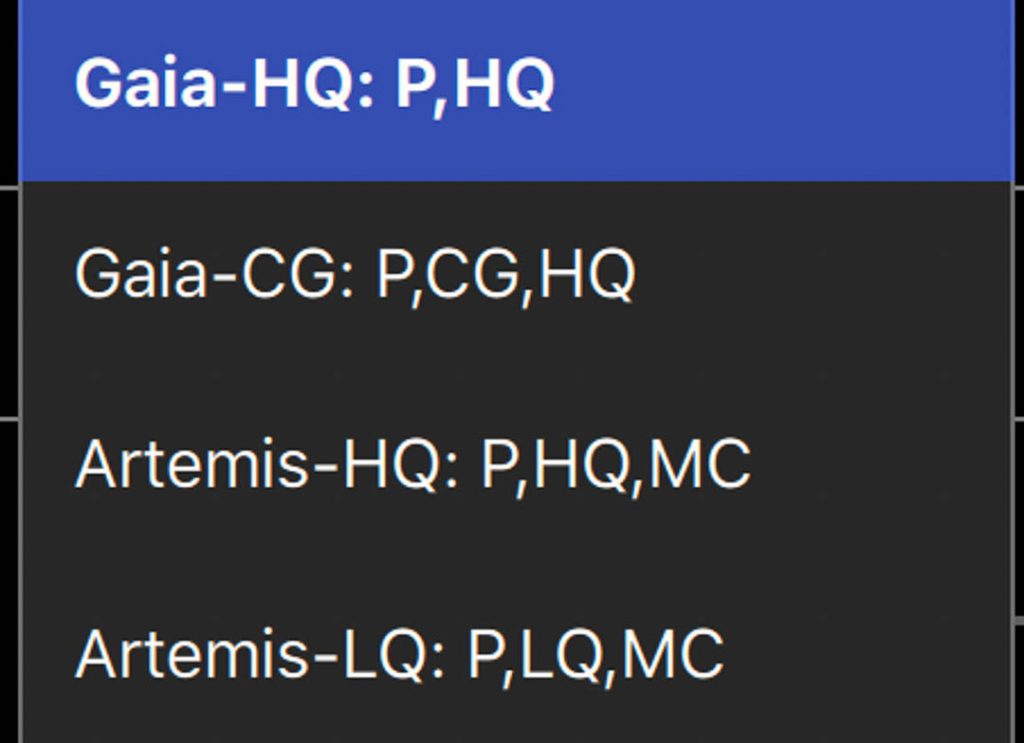Click the bold Gaia-HQ list item
Screen dimensions: 1024x743
[x=516, y=90]
